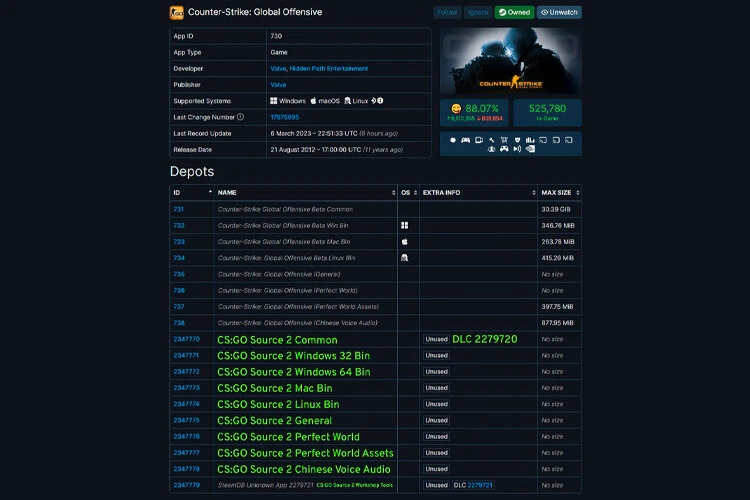Click the penguin icon next to Linux

click(347, 101)
